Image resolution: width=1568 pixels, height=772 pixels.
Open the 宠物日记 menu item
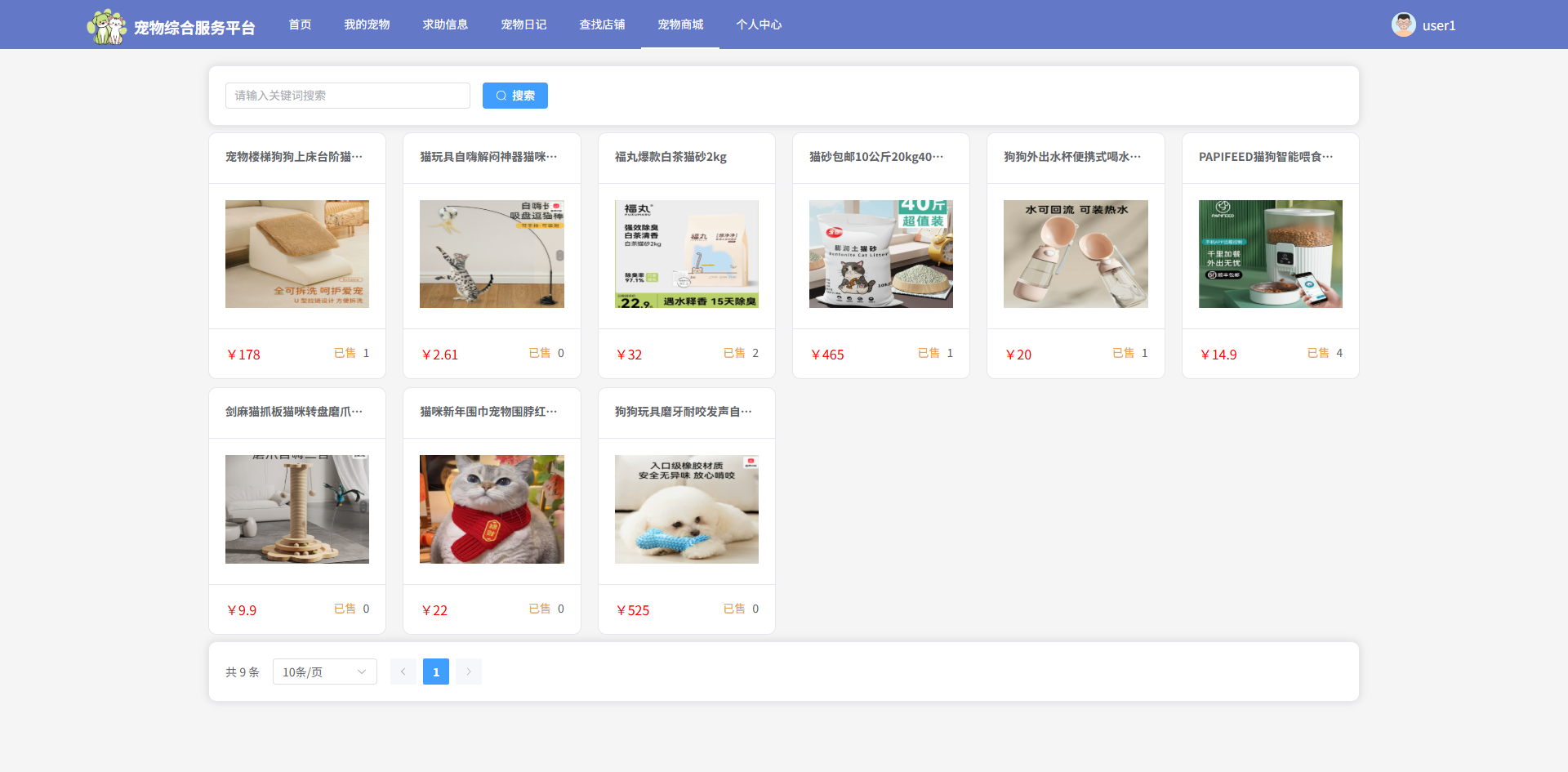[x=523, y=25]
